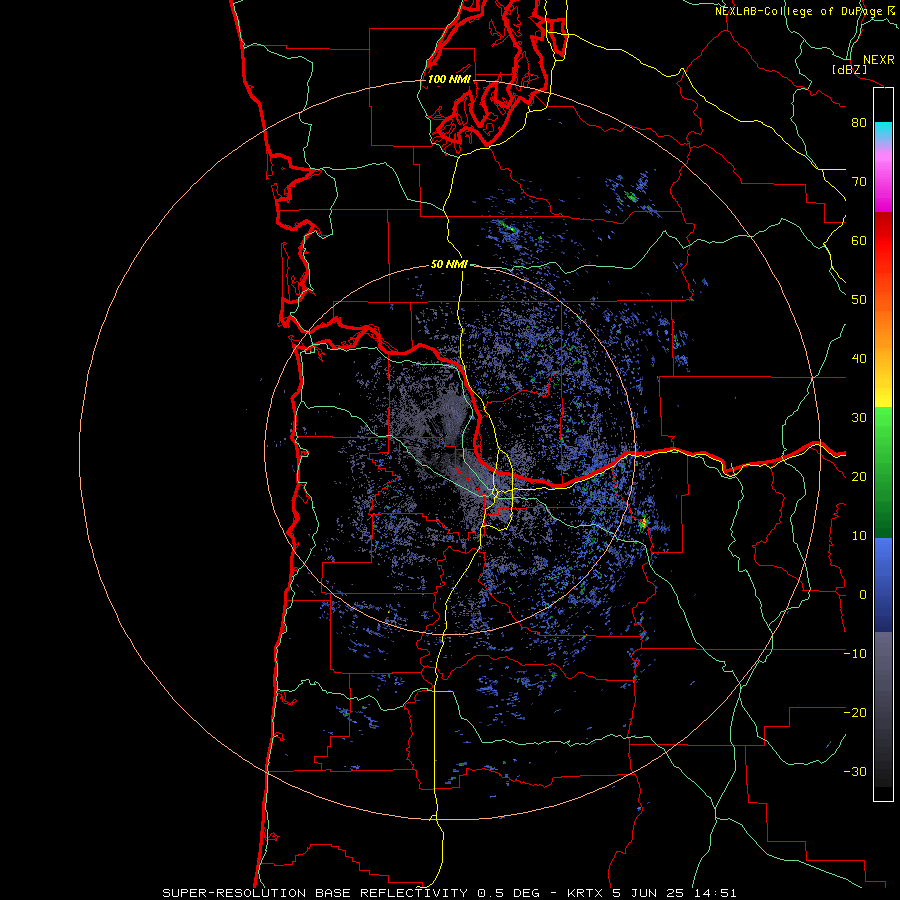Click the 10 value on the dBZ scale
The image size is (900, 900).
(x=859, y=536)
